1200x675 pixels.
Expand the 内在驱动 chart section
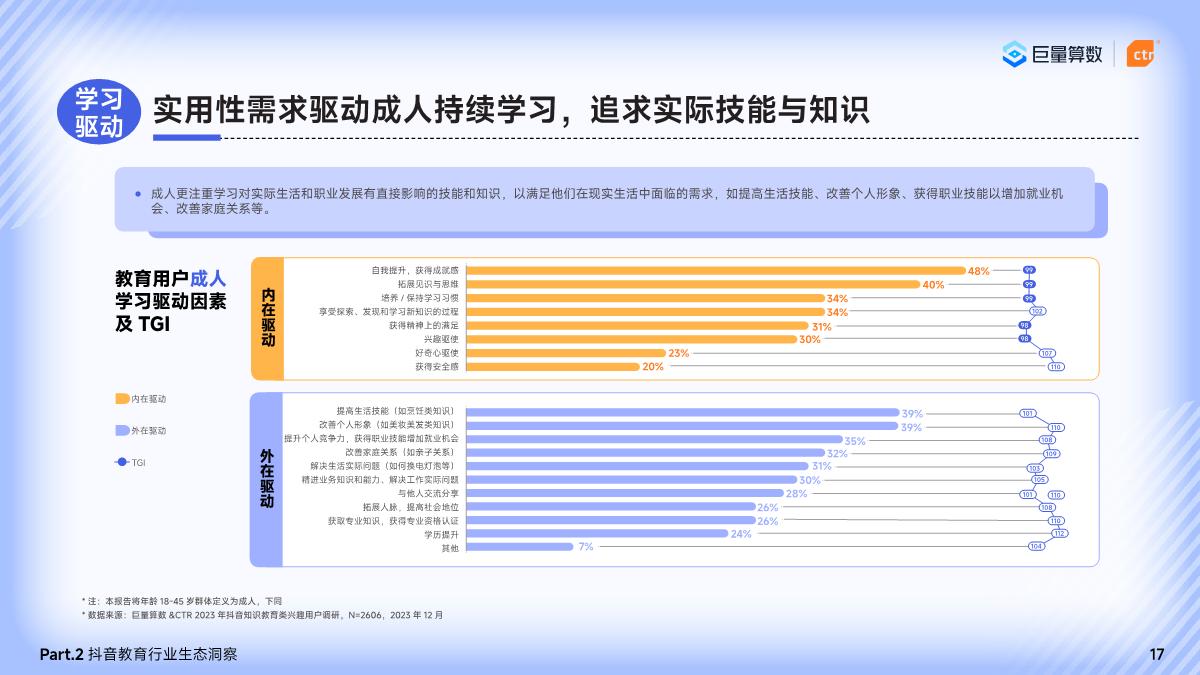point(266,320)
